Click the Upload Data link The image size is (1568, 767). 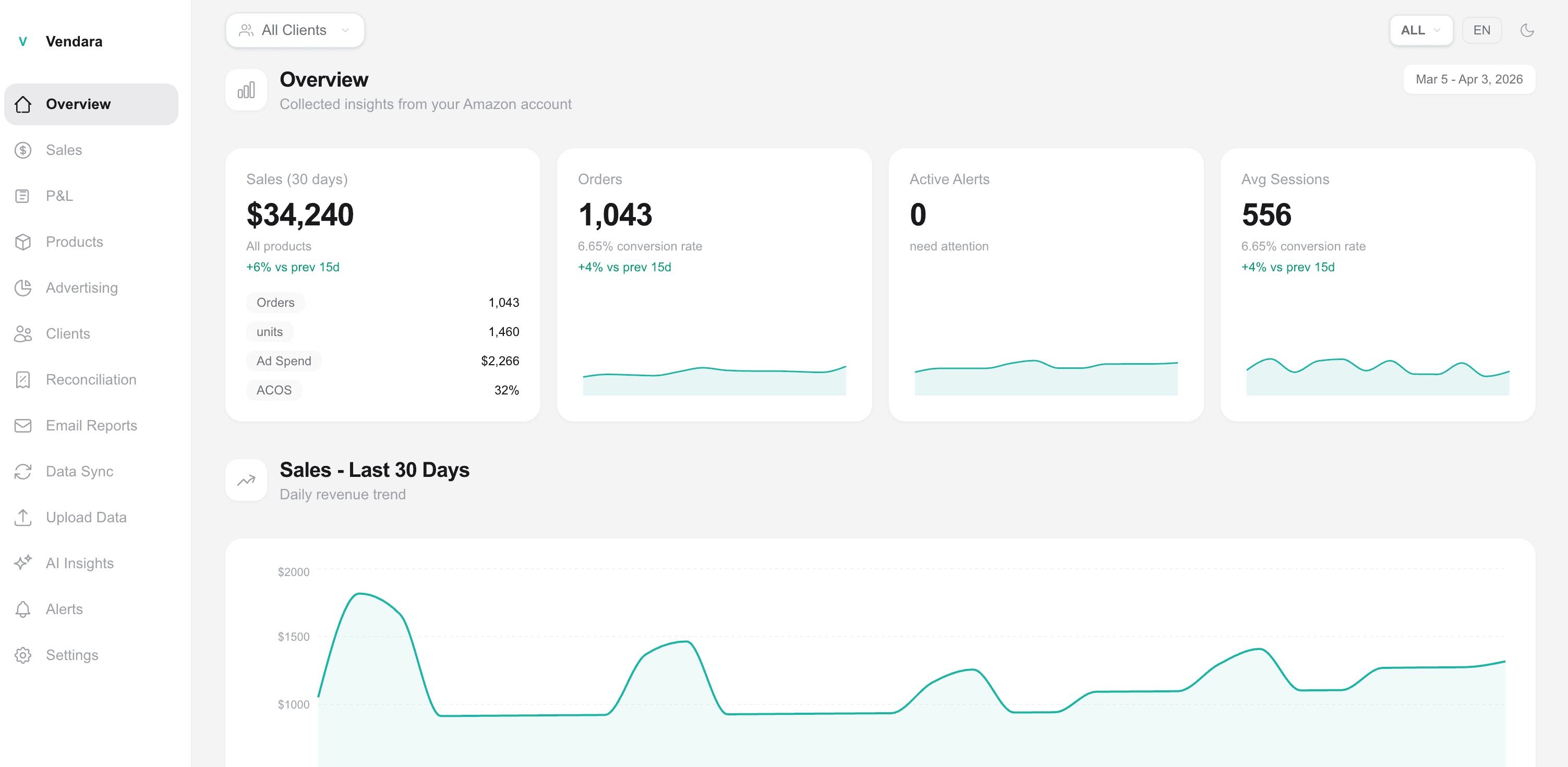click(86, 517)
